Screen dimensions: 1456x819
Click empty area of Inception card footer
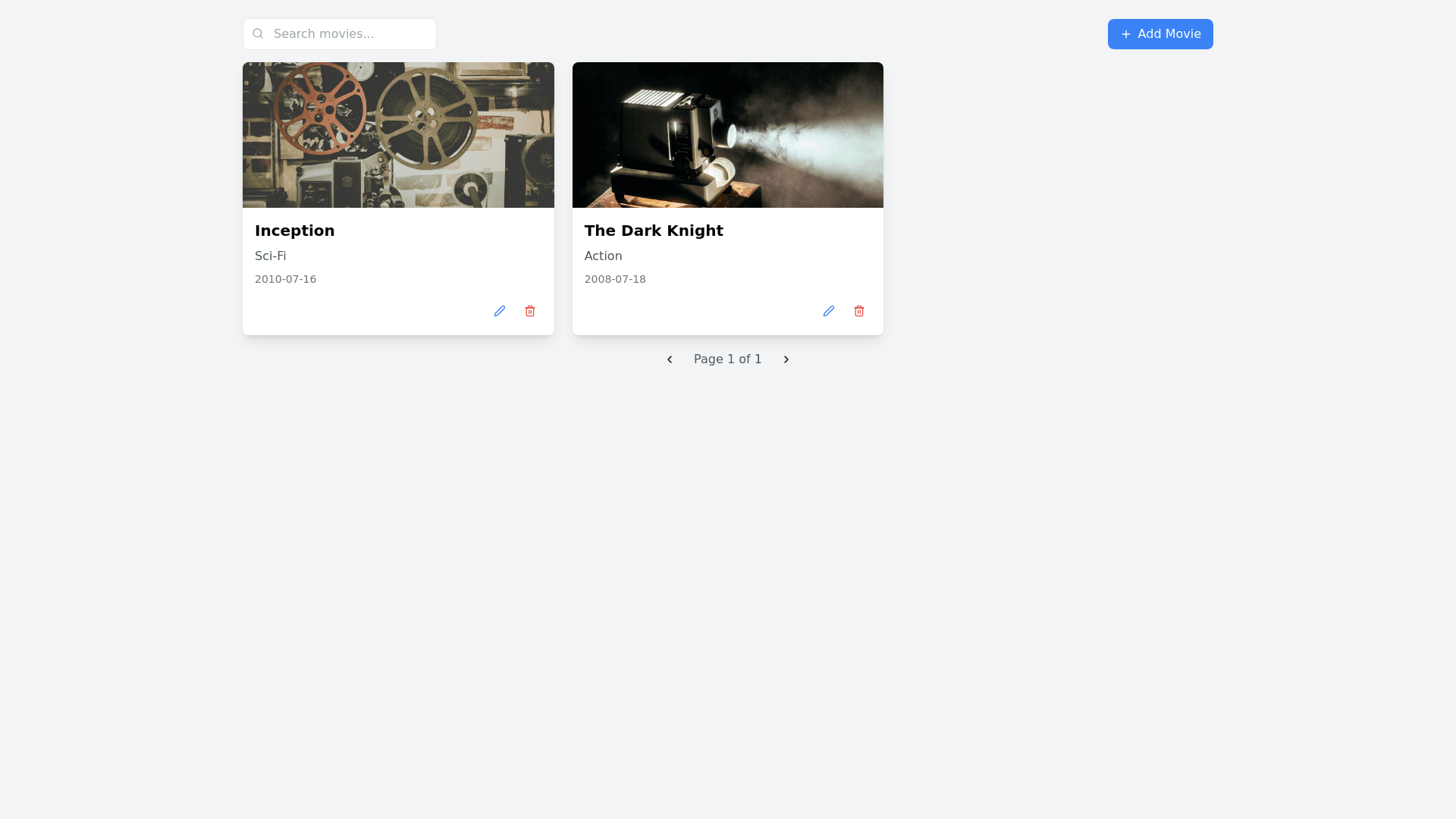(x=364, y=312)
